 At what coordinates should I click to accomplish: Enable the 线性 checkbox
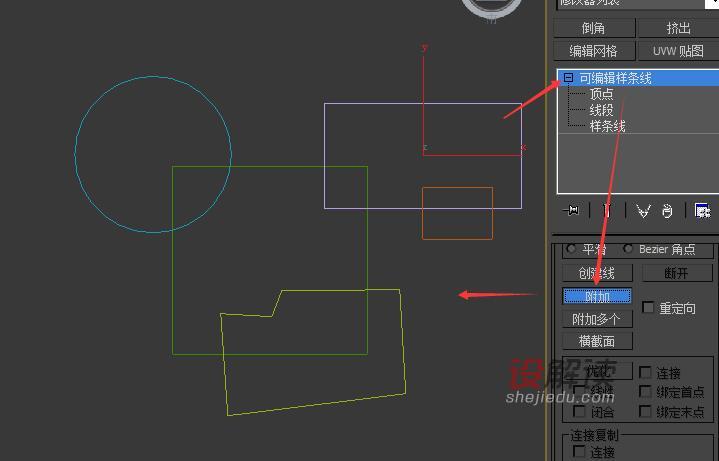coord(579,391)
